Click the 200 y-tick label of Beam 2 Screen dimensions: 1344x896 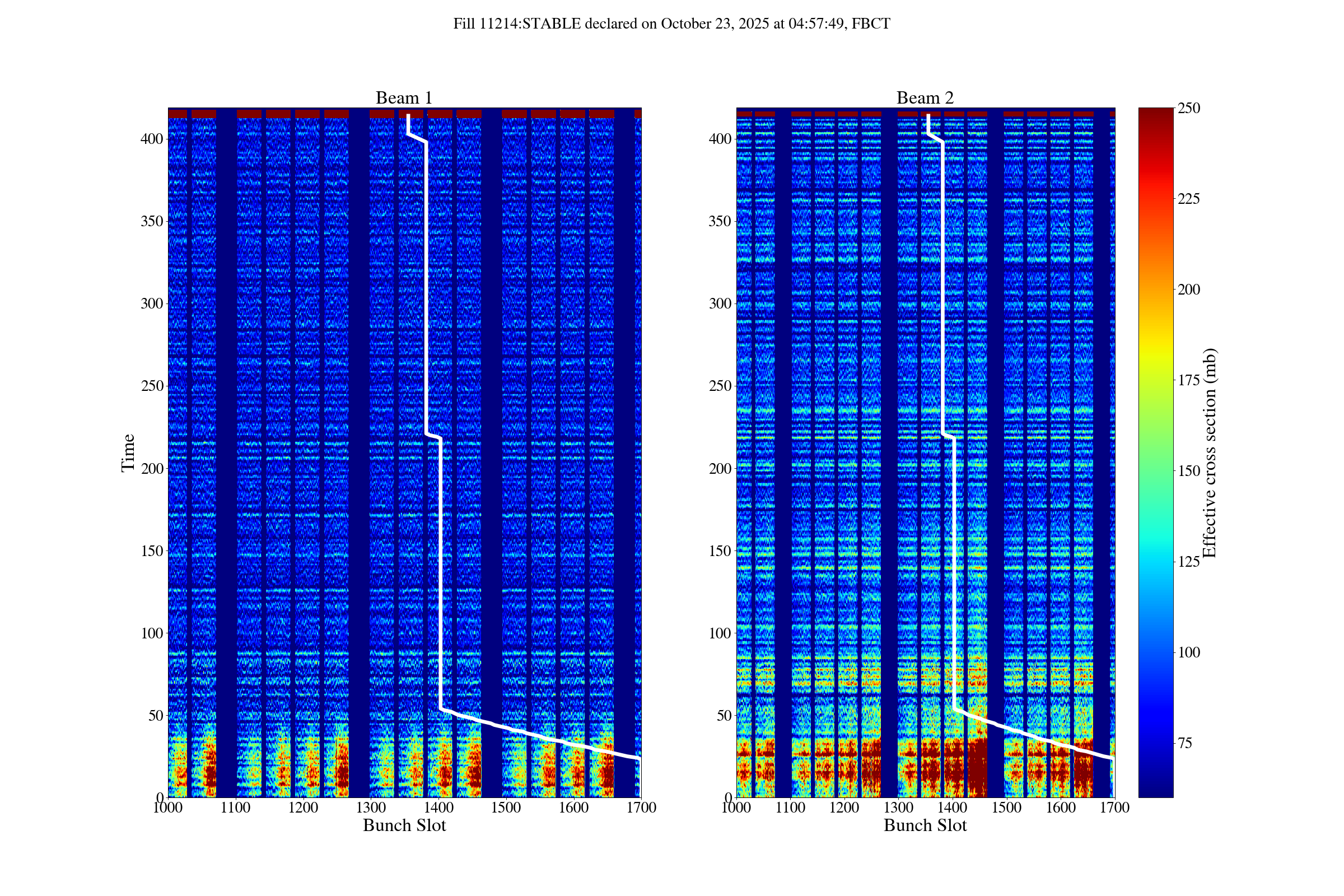click(720, 469)
